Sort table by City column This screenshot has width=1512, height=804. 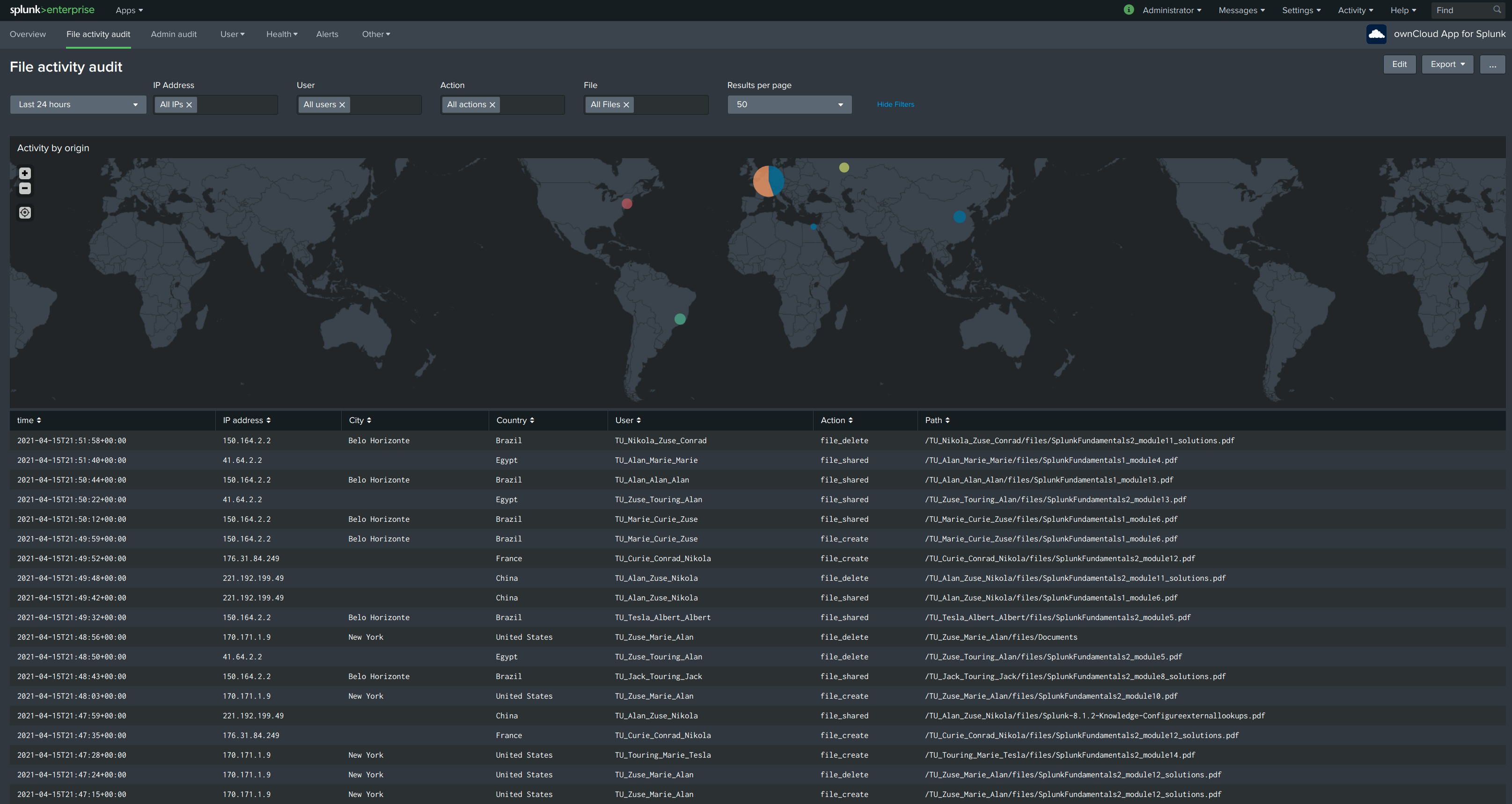[x=360, y=420]
